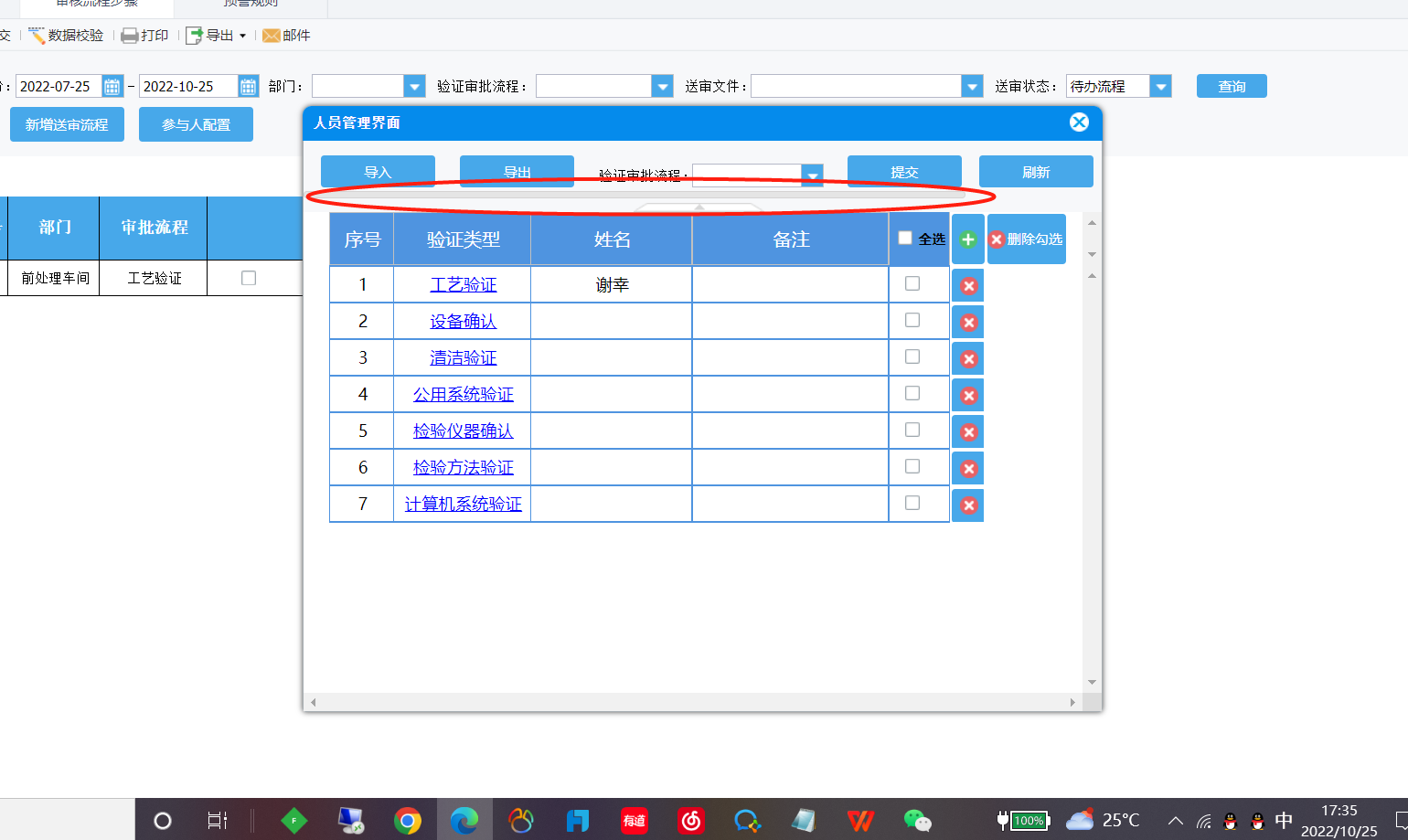Viewport: 1408px width, 840px height.
Task: Click the 查询 button
Action: (1232, 86)
